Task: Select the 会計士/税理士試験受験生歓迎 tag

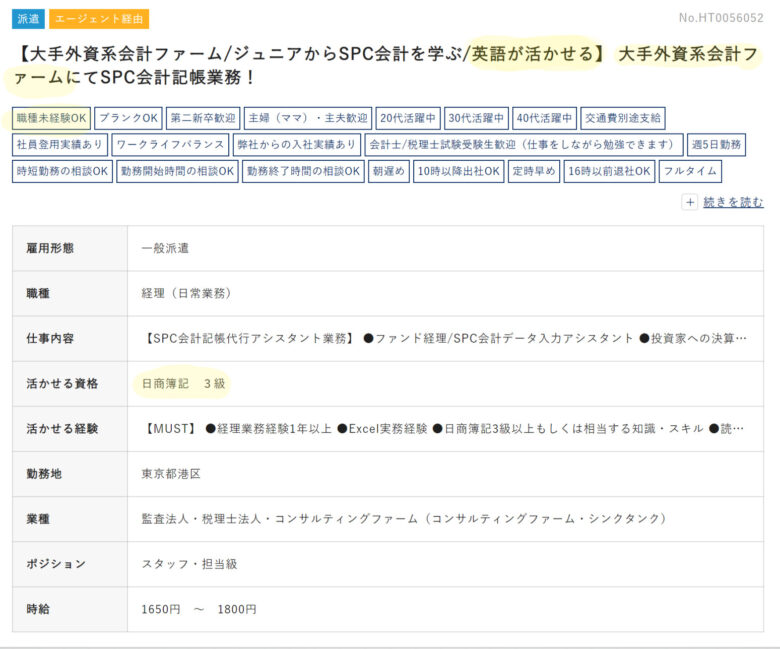Action: (x=524, y=145)
